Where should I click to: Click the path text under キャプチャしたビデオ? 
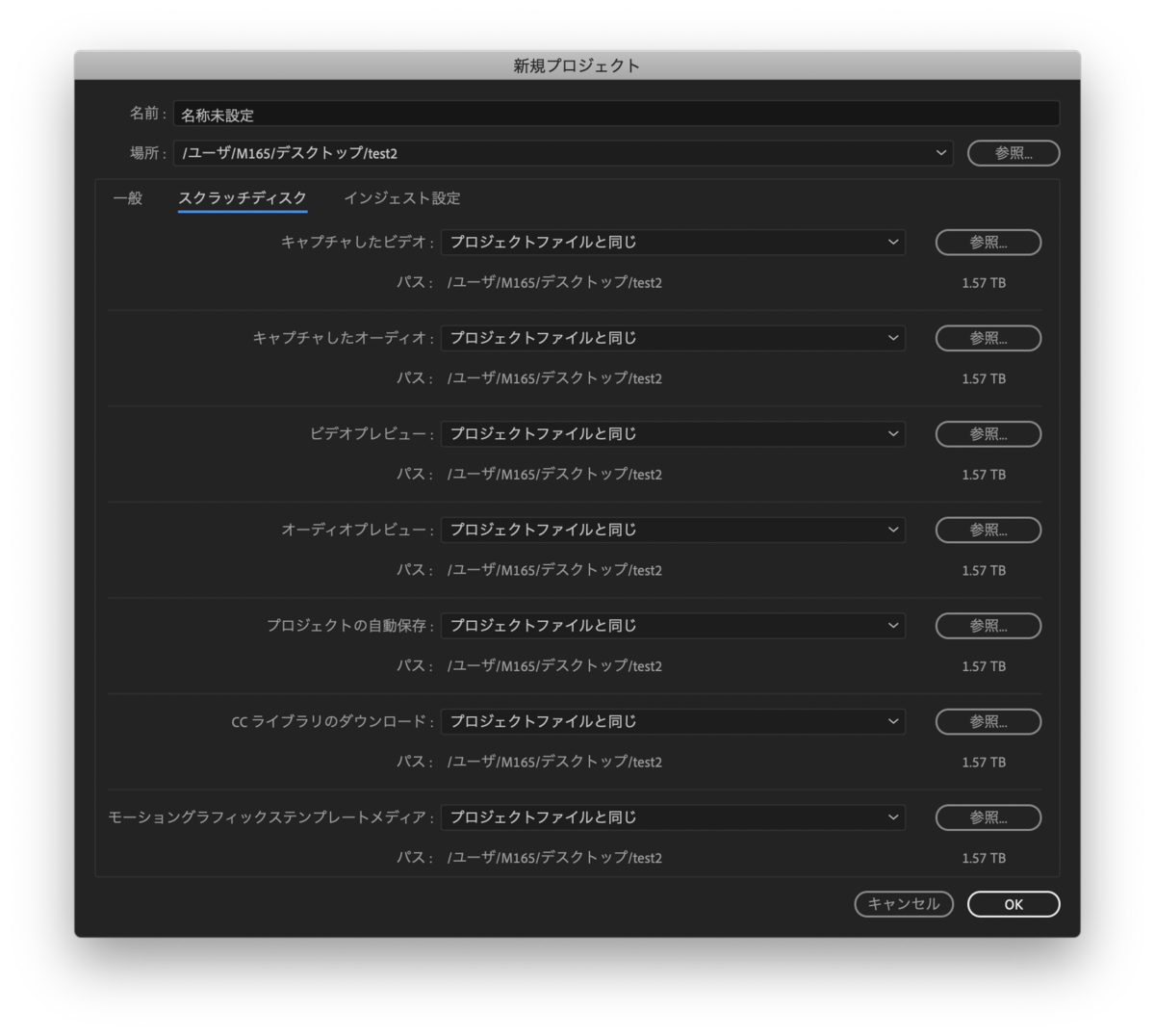point(554,283)
